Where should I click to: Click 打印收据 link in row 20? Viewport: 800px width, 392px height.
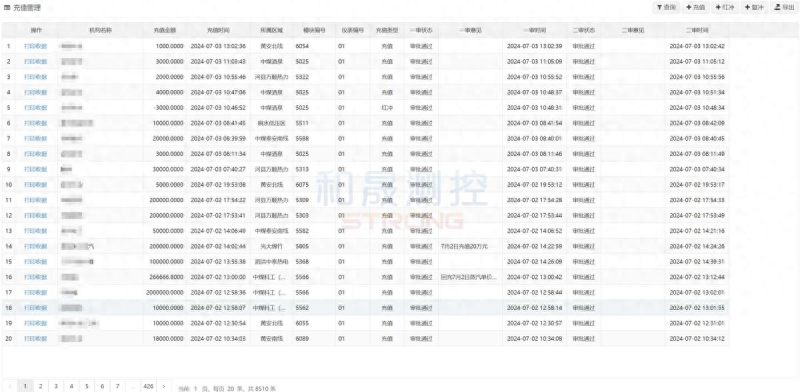click(36, 338)
